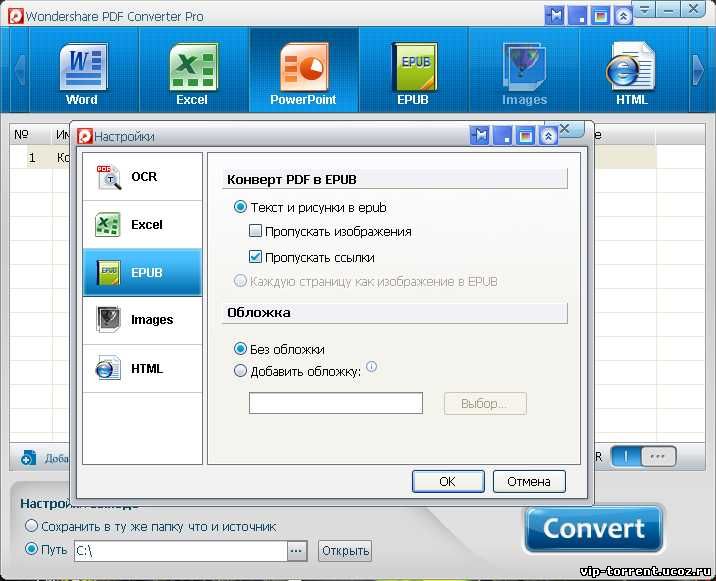This screenshot has height=581, width=716.
Task: Click the add file icon at bottom left
Action: (28, 457)
